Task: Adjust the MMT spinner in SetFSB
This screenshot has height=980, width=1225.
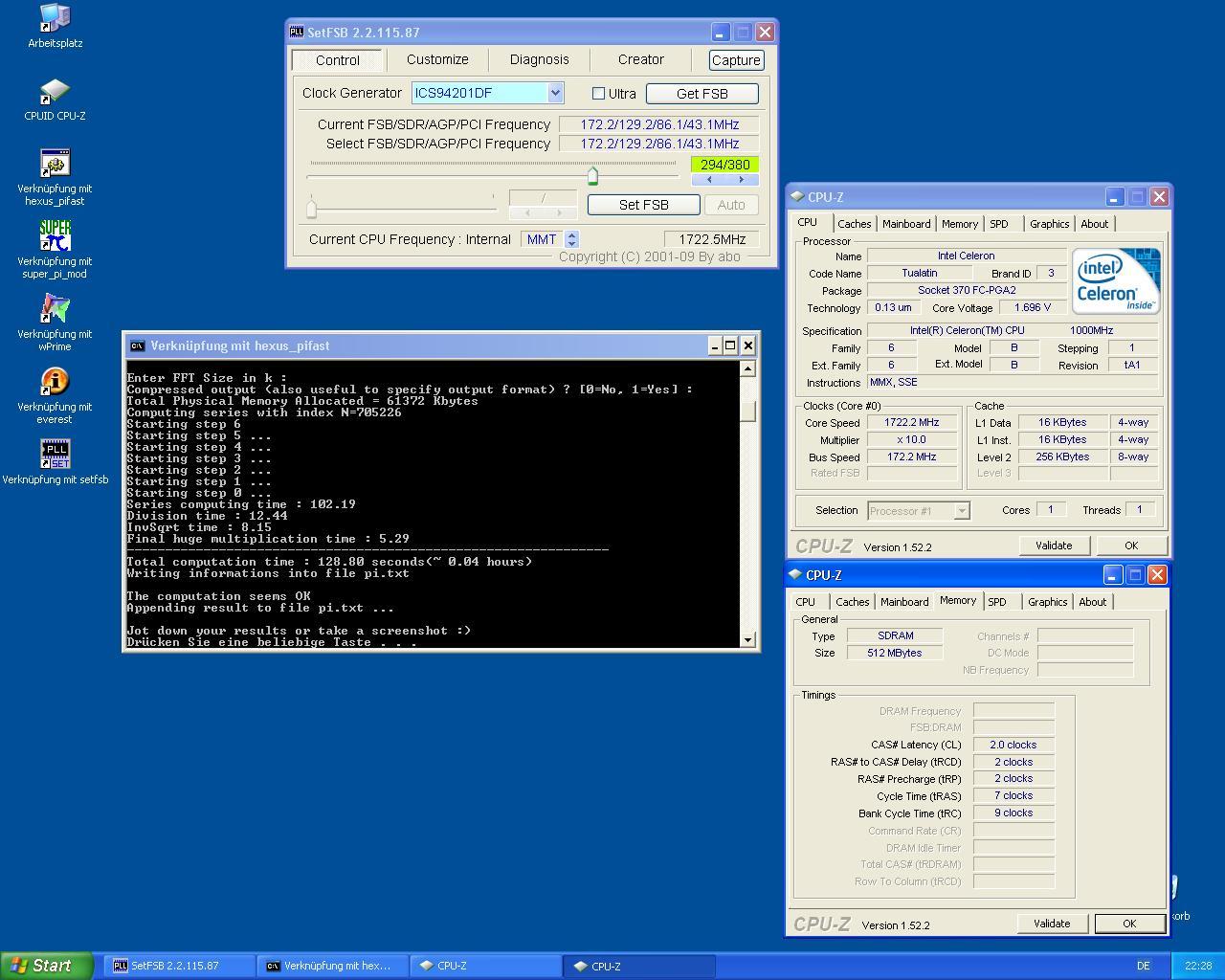Action: [x=571, y=239]
